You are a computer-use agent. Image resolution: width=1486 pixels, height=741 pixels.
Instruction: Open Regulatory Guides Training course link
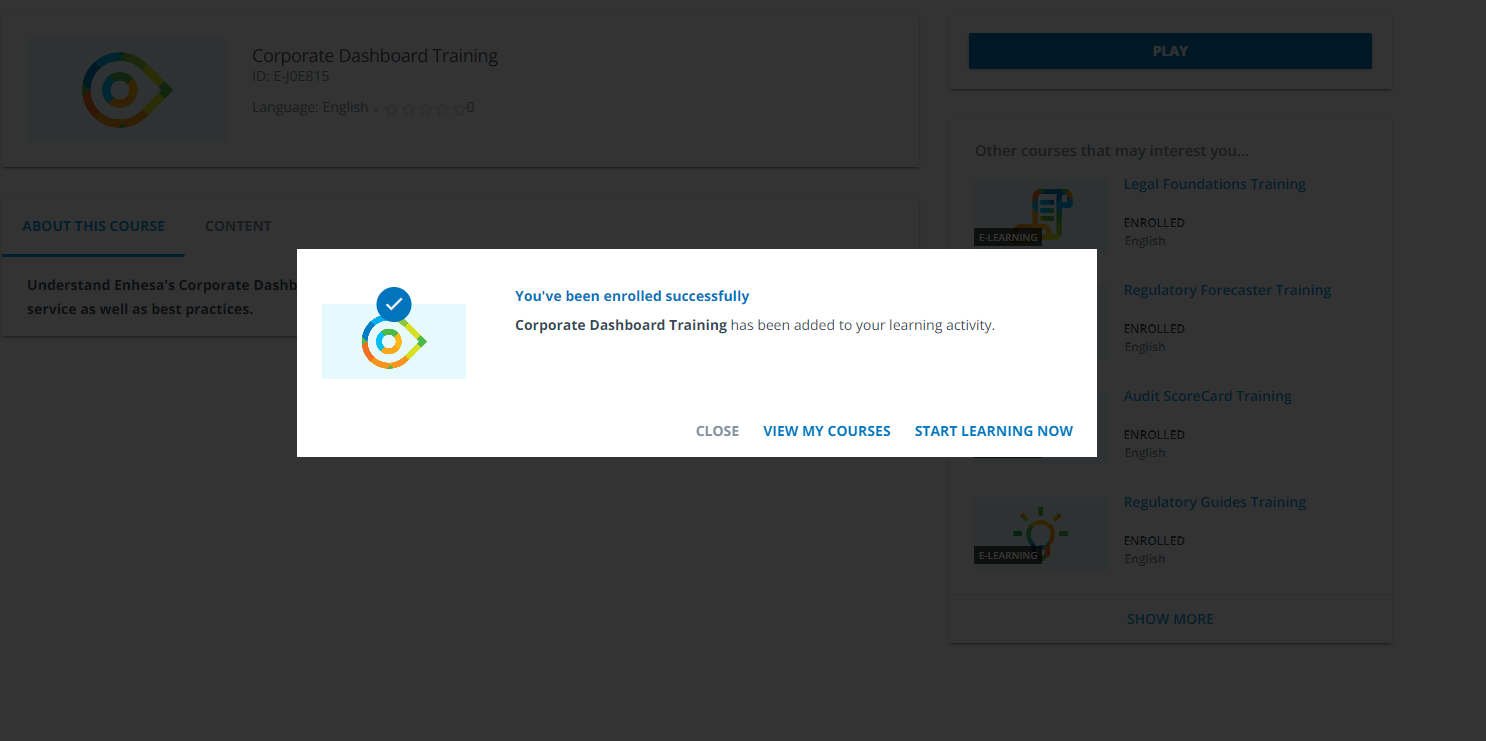(x=1214, y=502)
